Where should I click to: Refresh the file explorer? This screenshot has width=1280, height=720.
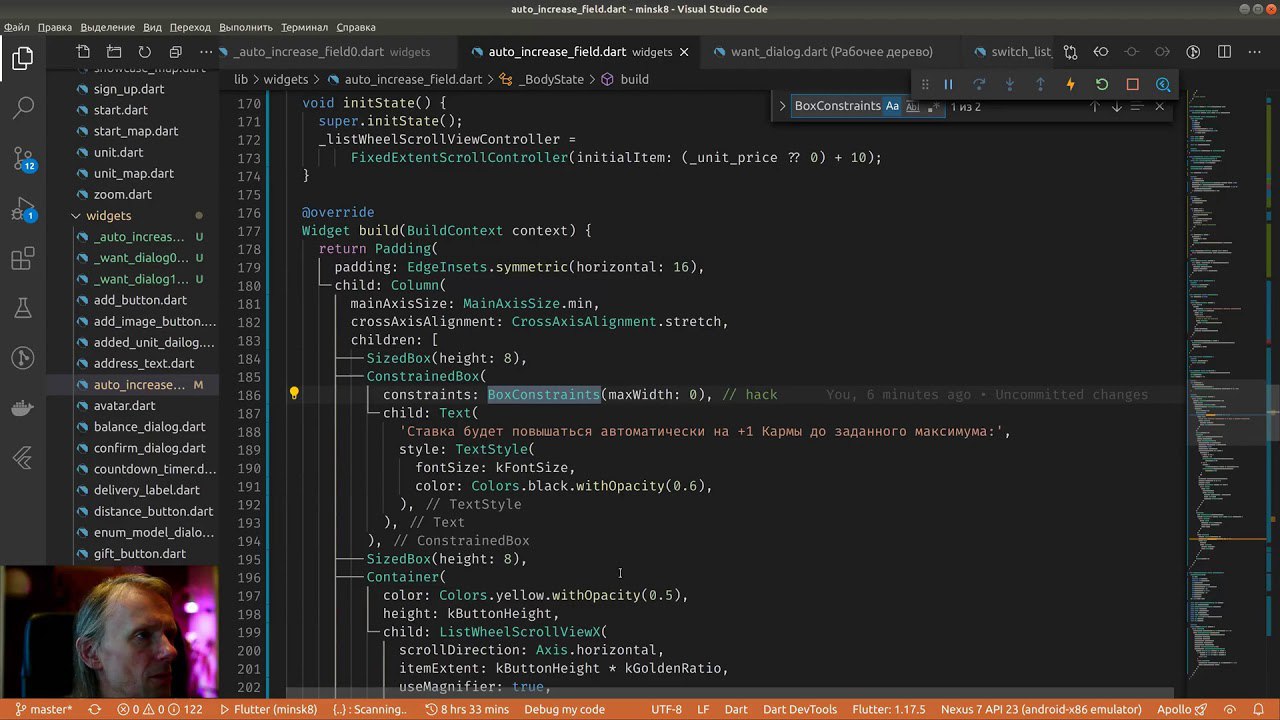point(145,52)
